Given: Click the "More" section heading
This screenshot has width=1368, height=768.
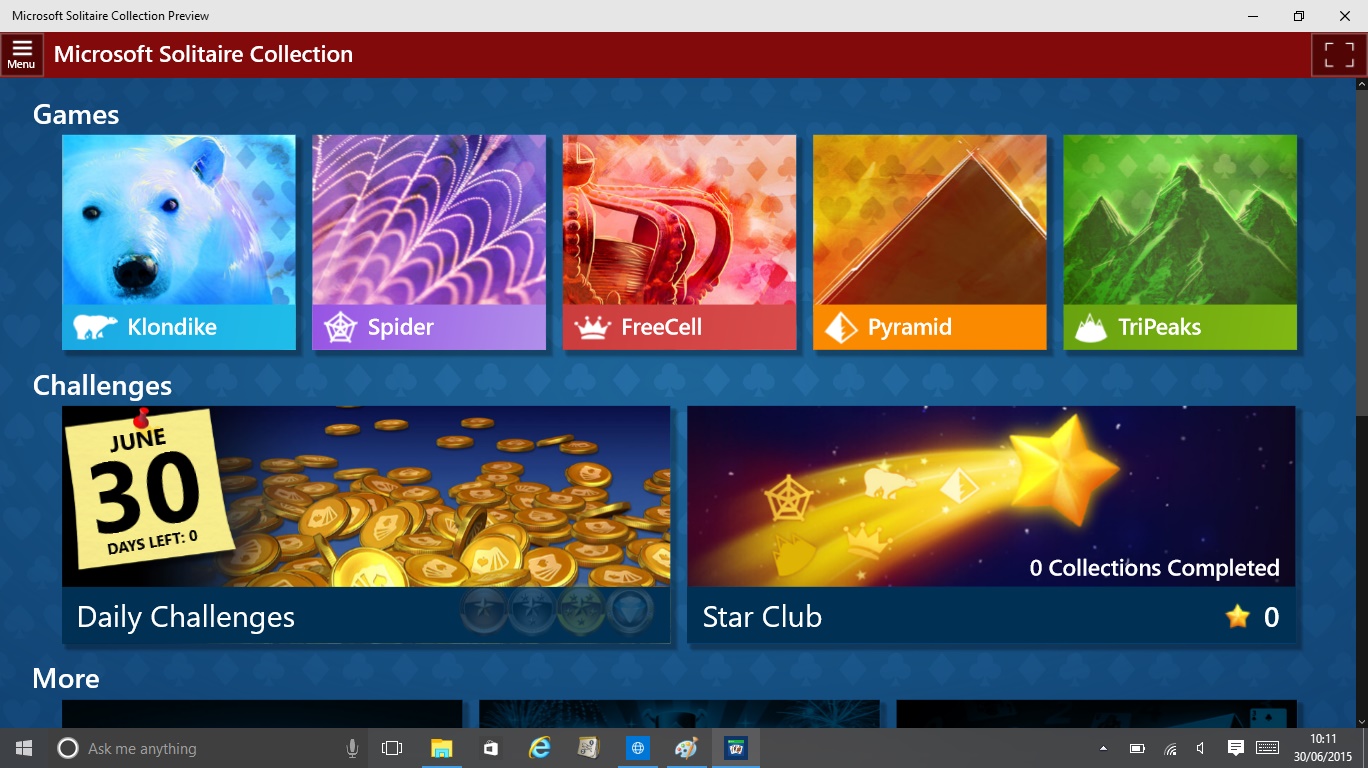Looking at the screenshot, I should point(66,679).
